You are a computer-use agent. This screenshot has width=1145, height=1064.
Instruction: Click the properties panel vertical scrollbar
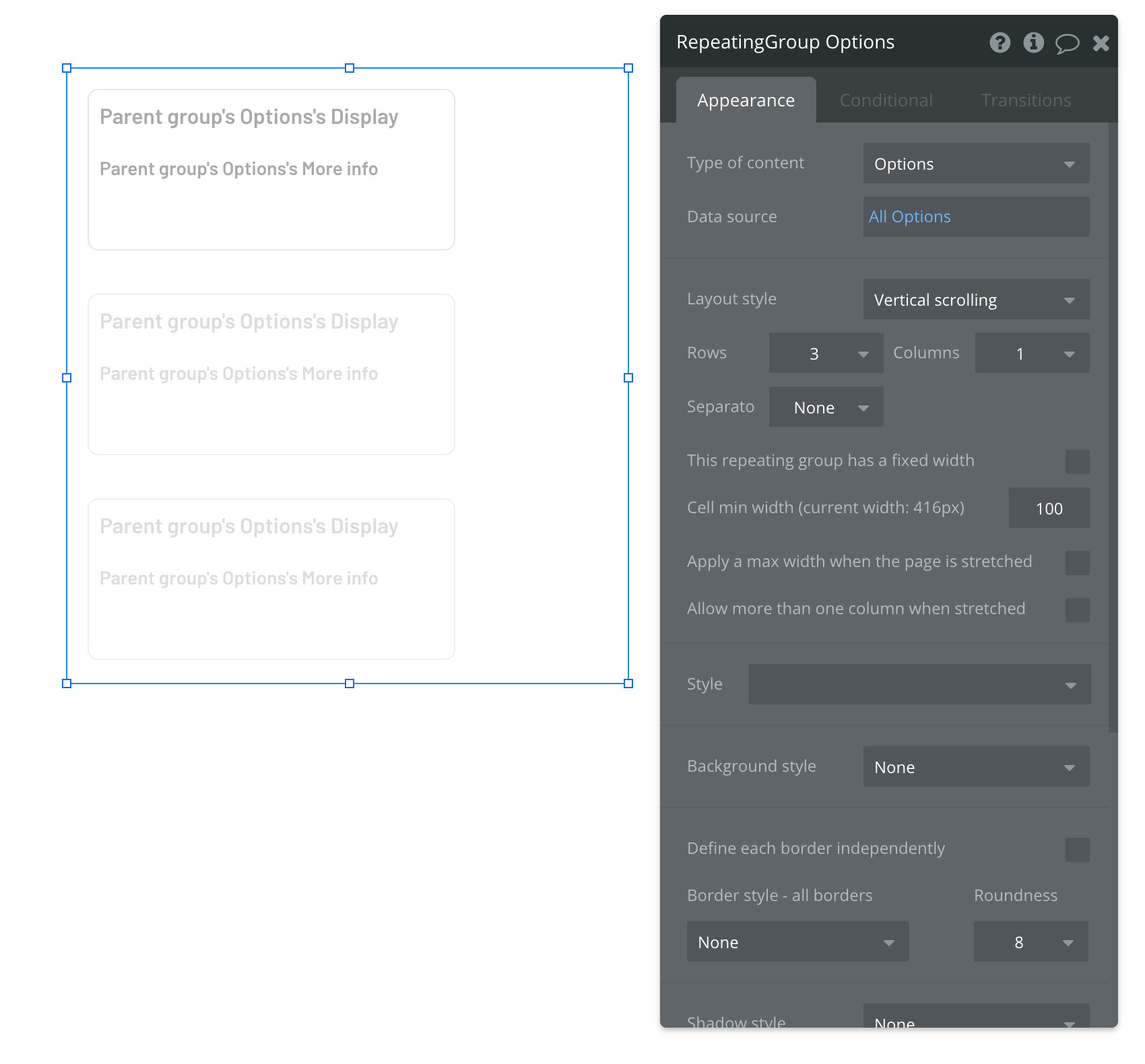1113,427
